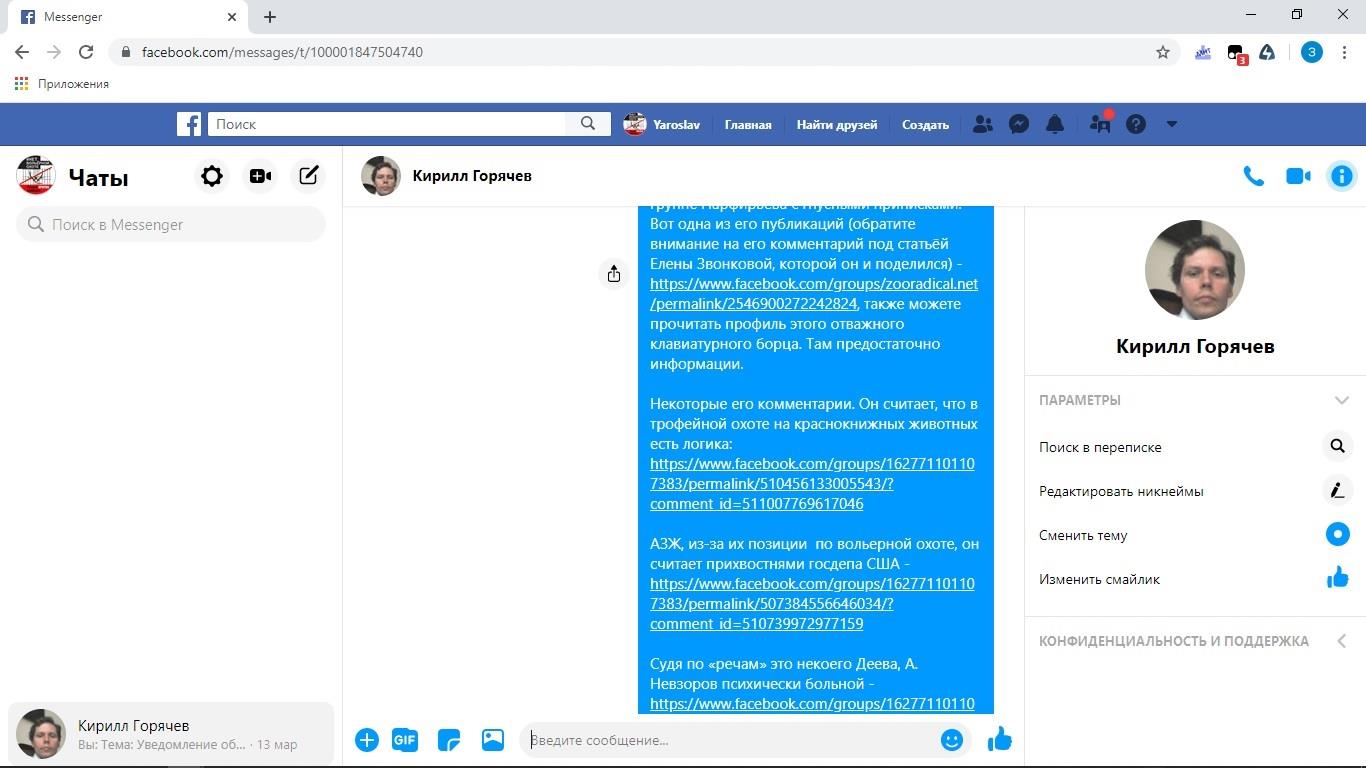
Task: Open the notifications bell icon
Action: click(1055, 124)
